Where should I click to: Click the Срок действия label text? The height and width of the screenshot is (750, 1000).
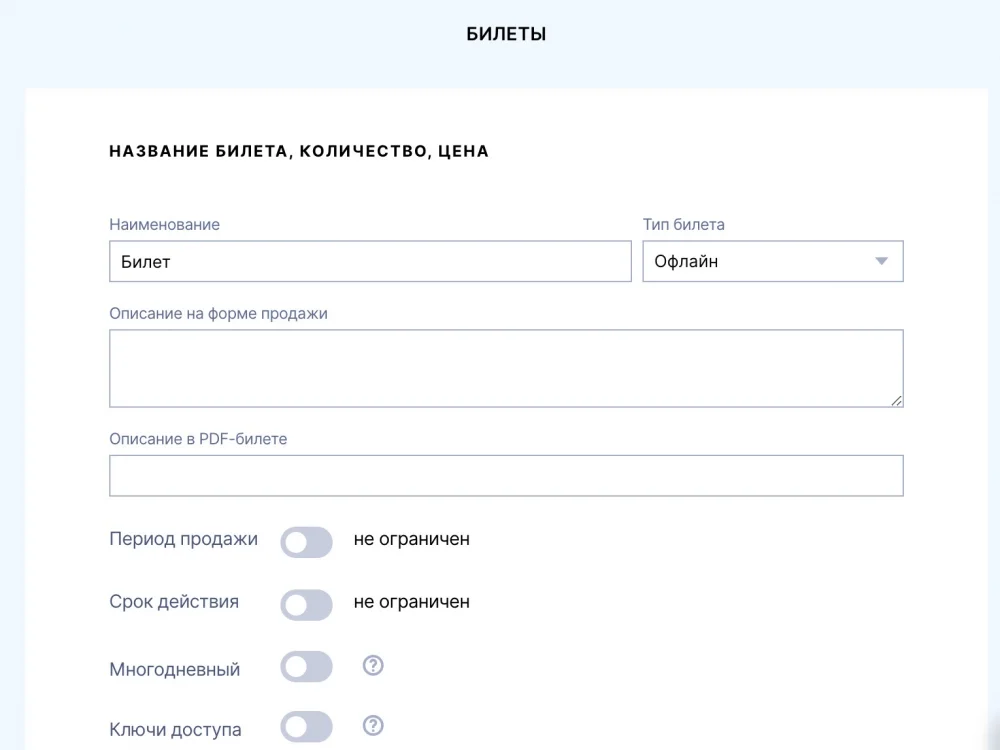coord(174,602)
